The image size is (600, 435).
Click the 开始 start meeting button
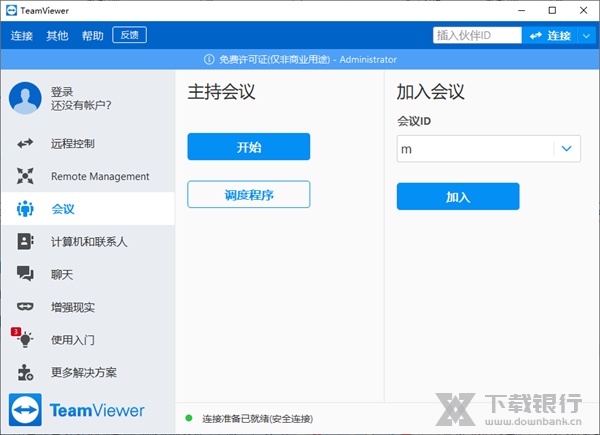pos(249,147)
